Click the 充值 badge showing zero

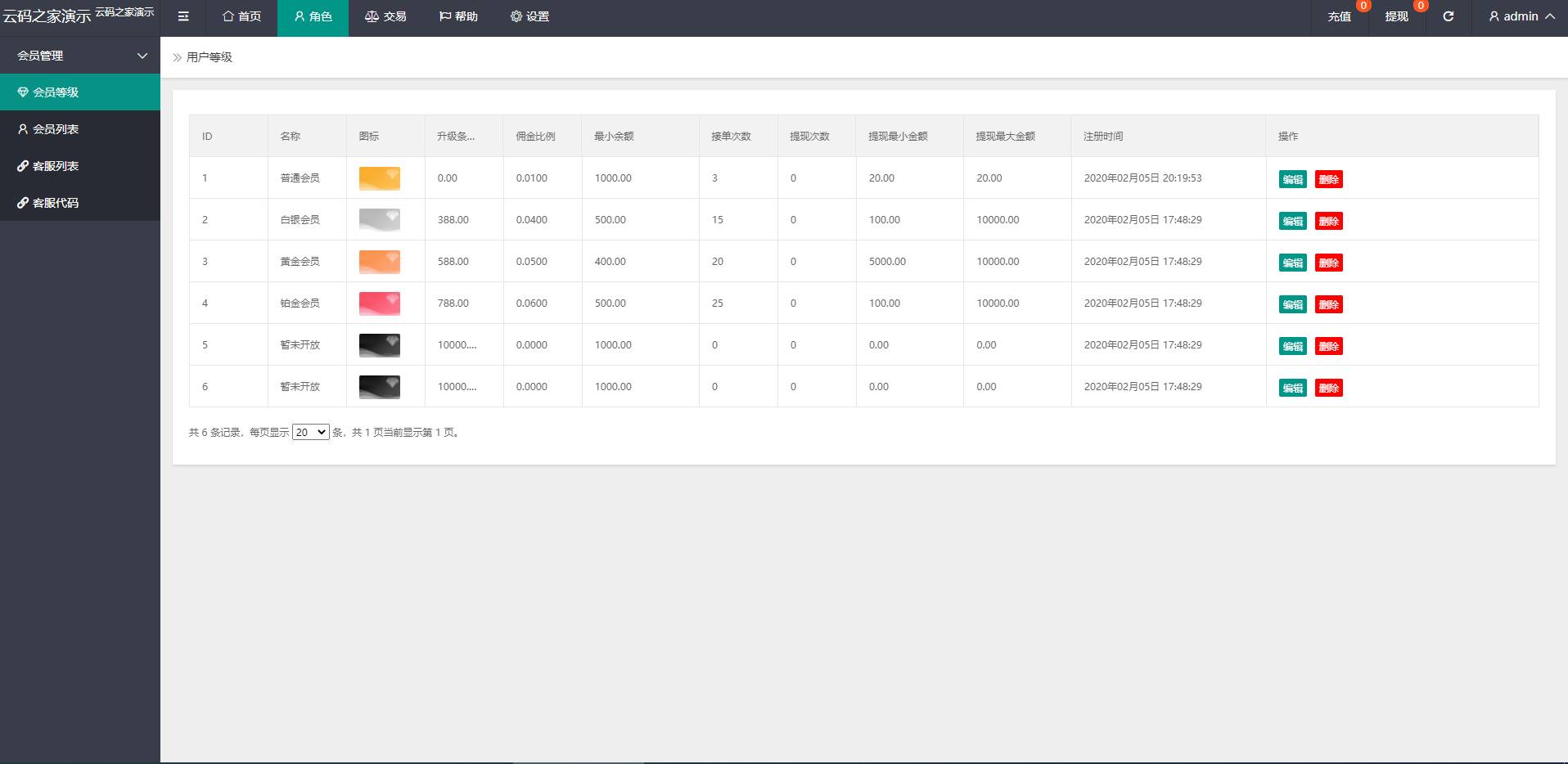(1340, 16)
